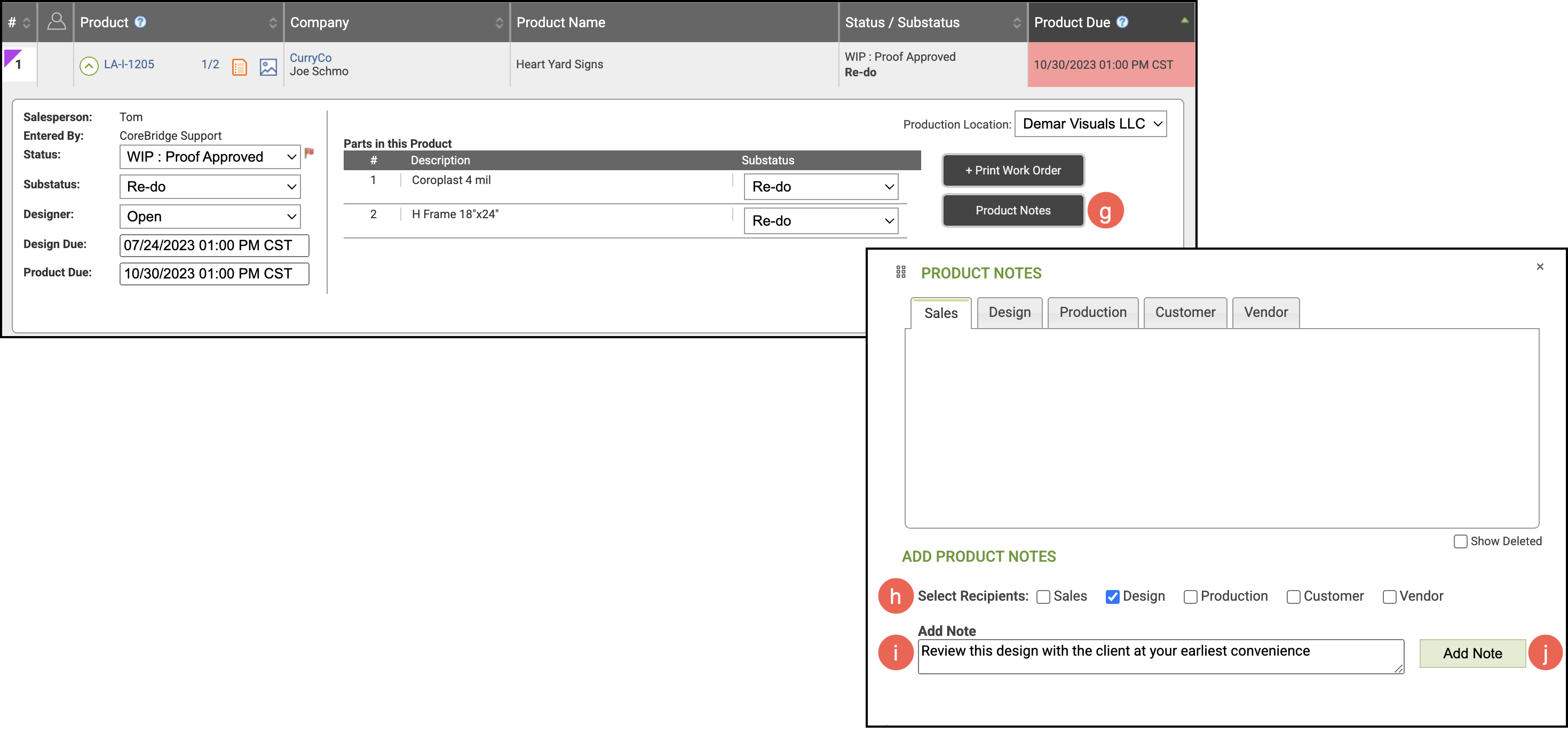Open the Status WIP : Proof Approved dropdown
The height and width of the screenshot is (733, 1568).
click(210, 157)
